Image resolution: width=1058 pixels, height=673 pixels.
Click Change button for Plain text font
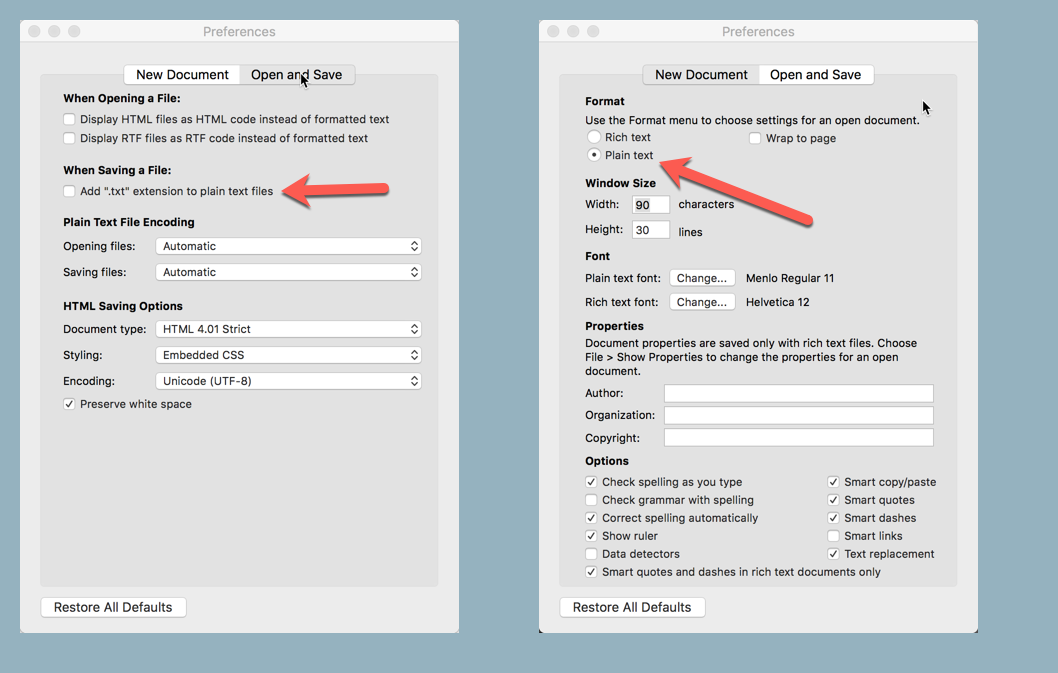[x=702, y=278]
